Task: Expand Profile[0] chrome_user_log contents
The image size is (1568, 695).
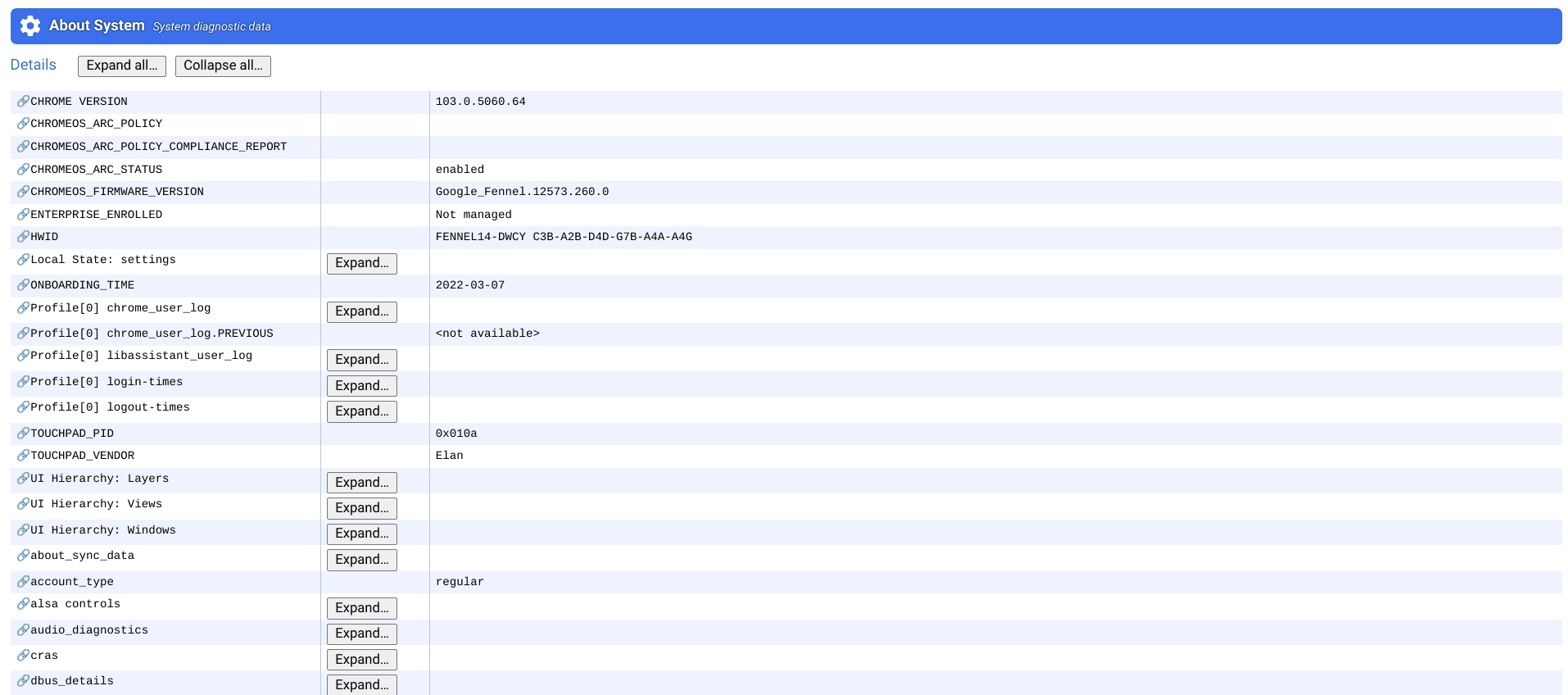Action: coord(362,311)
